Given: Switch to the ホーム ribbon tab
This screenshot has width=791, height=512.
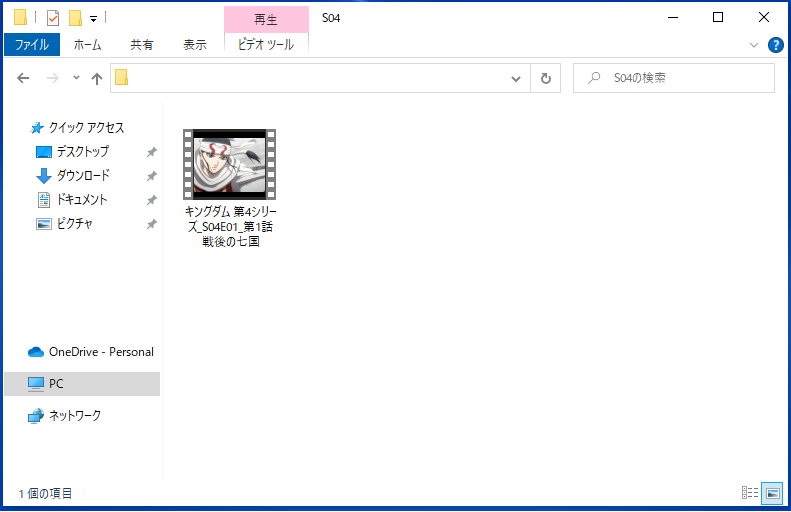Looking at the screenshot, I should [87, 44].
